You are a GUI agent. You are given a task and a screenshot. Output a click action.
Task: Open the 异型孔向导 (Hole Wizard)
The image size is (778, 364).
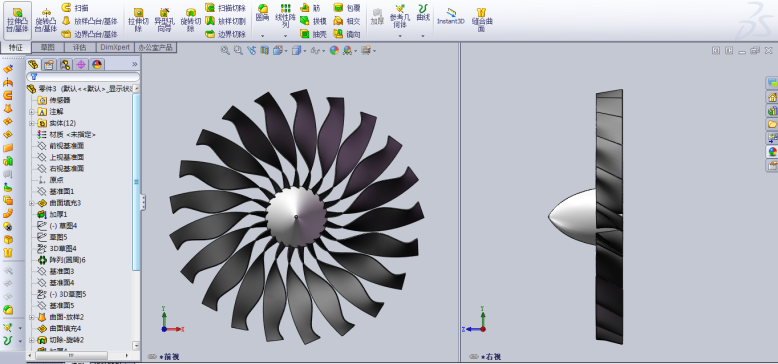point(164,20)
